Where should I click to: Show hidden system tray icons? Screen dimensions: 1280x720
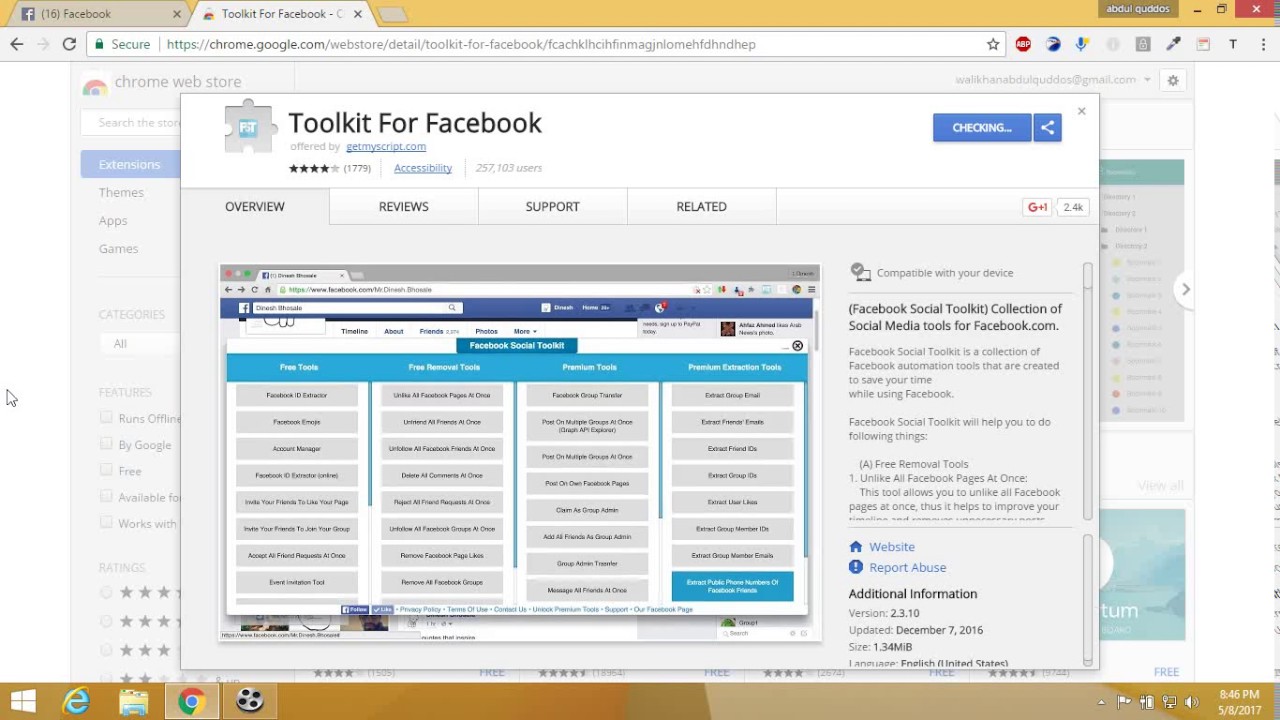[1101, 702]
